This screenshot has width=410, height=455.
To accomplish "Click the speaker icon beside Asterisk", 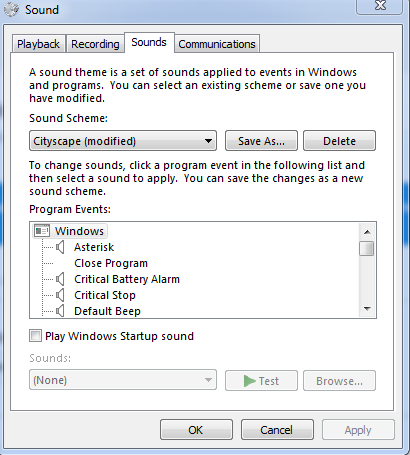I will pyautogui.click(x=60, y=247).
